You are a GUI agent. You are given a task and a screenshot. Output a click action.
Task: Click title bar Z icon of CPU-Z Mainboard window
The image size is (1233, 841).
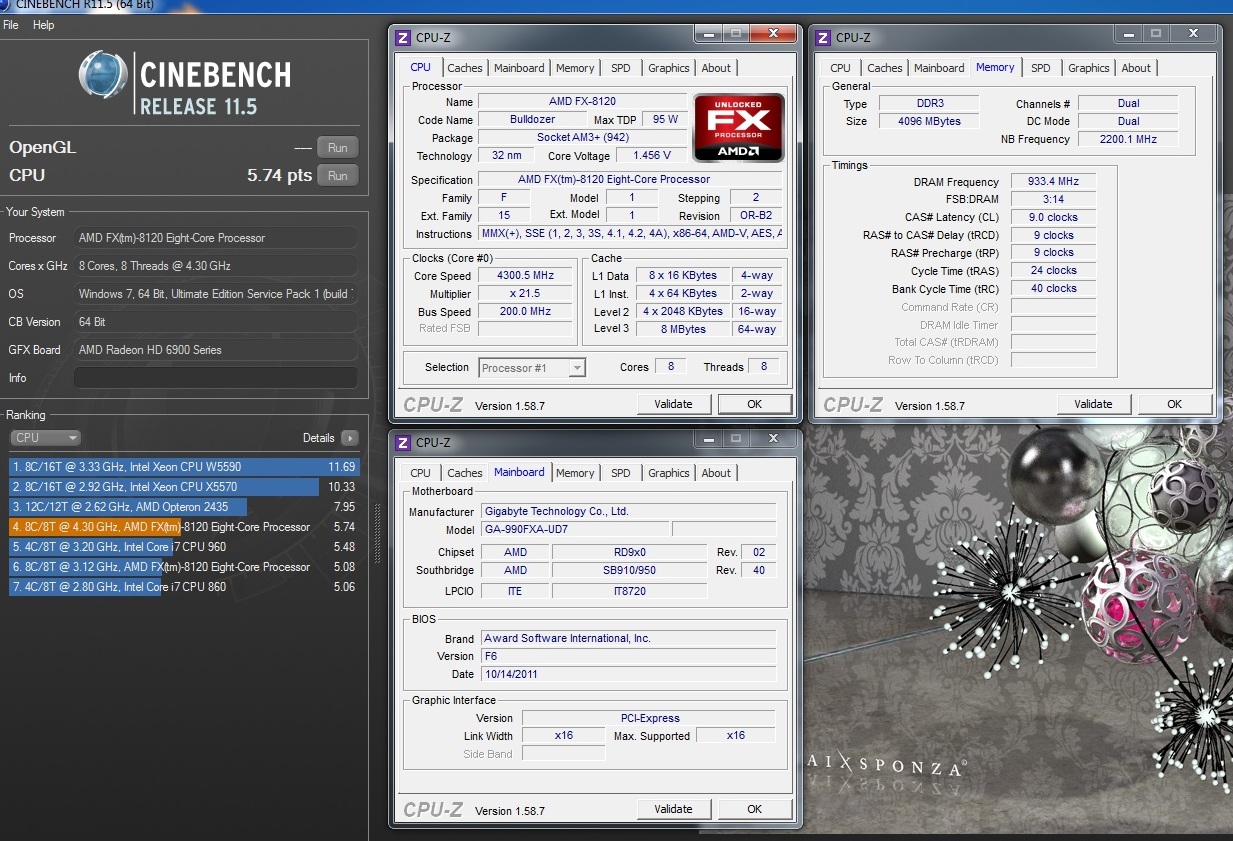tap(403, 443)
